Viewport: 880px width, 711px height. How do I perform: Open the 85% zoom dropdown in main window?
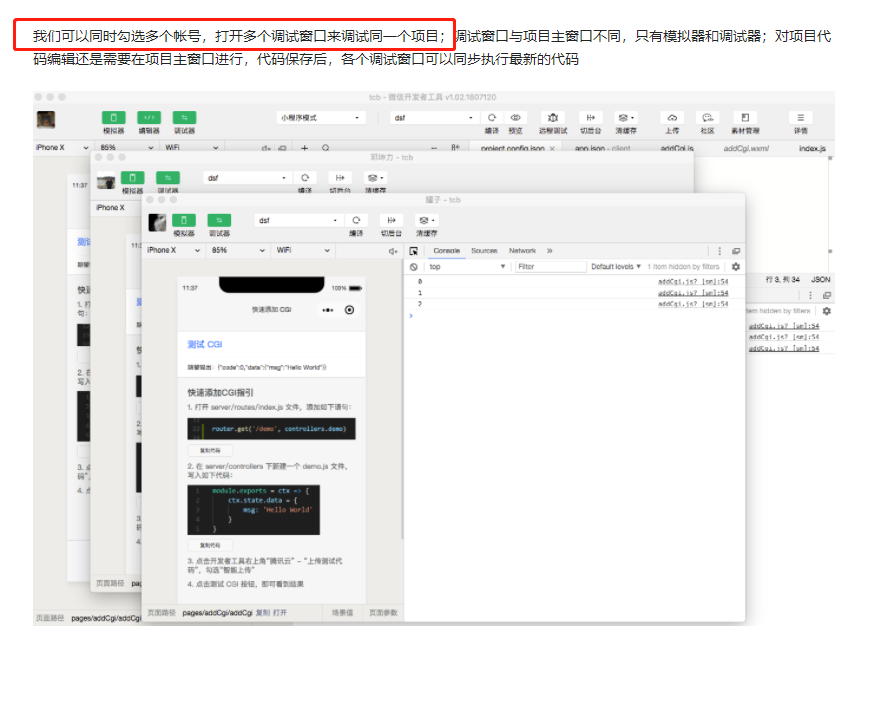(127, 148)
